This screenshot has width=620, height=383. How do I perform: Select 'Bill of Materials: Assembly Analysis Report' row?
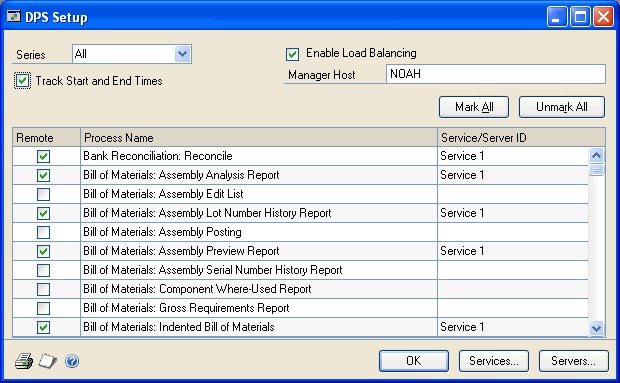click(259, 175)
